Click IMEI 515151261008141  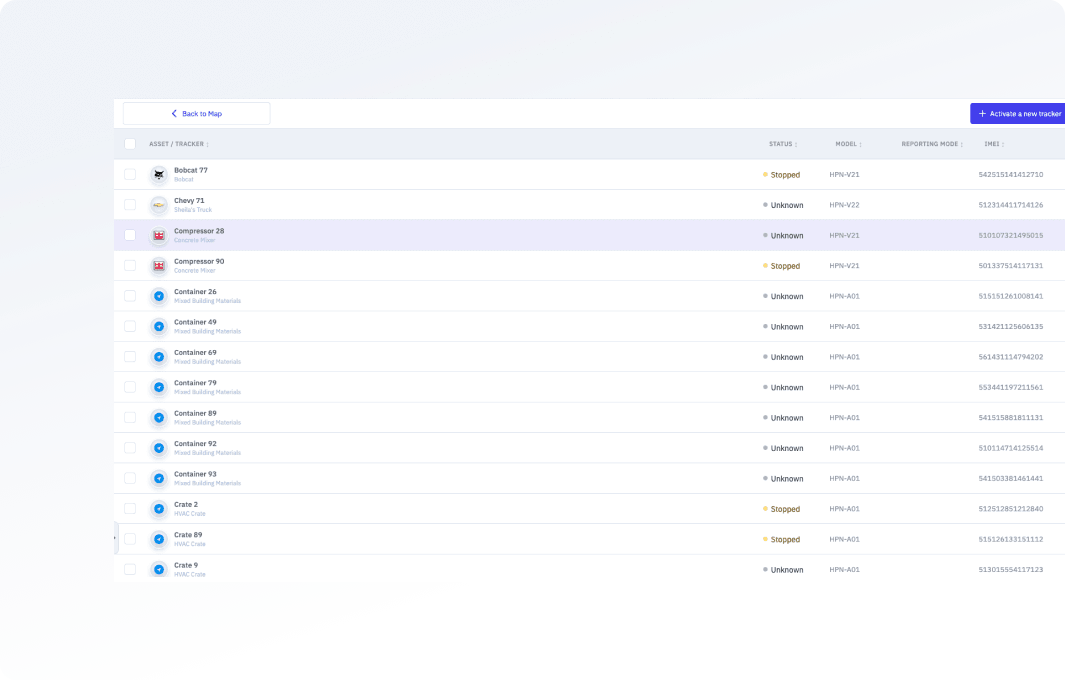(x=1011, y=296)
